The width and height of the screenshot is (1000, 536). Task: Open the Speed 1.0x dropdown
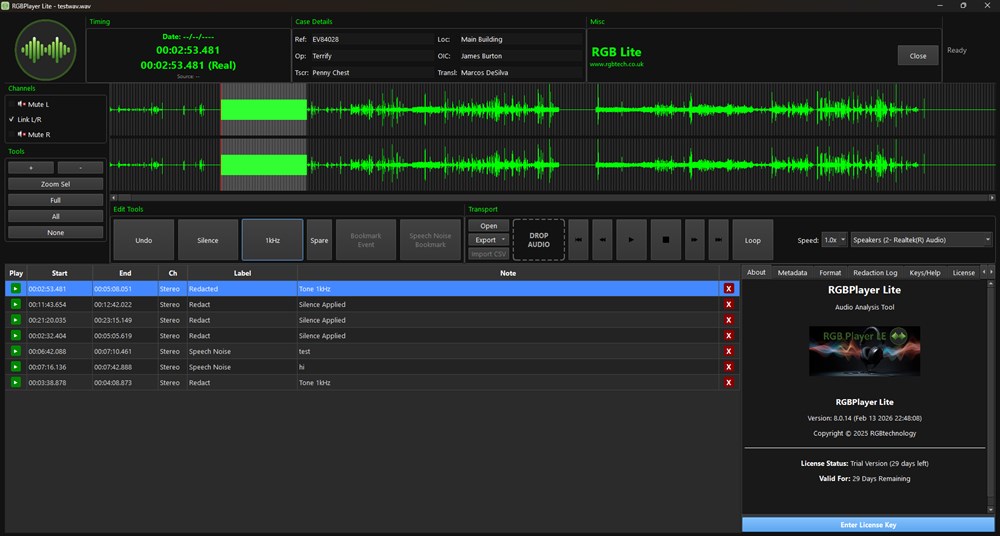(x=835, y=240)
